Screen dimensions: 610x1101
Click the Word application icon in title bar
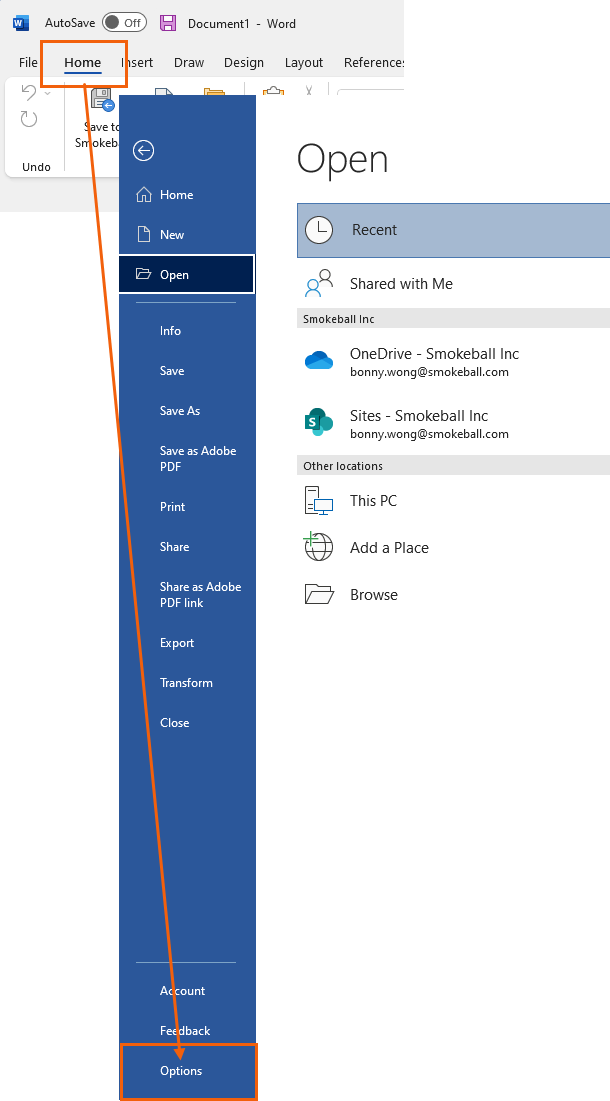21,23
